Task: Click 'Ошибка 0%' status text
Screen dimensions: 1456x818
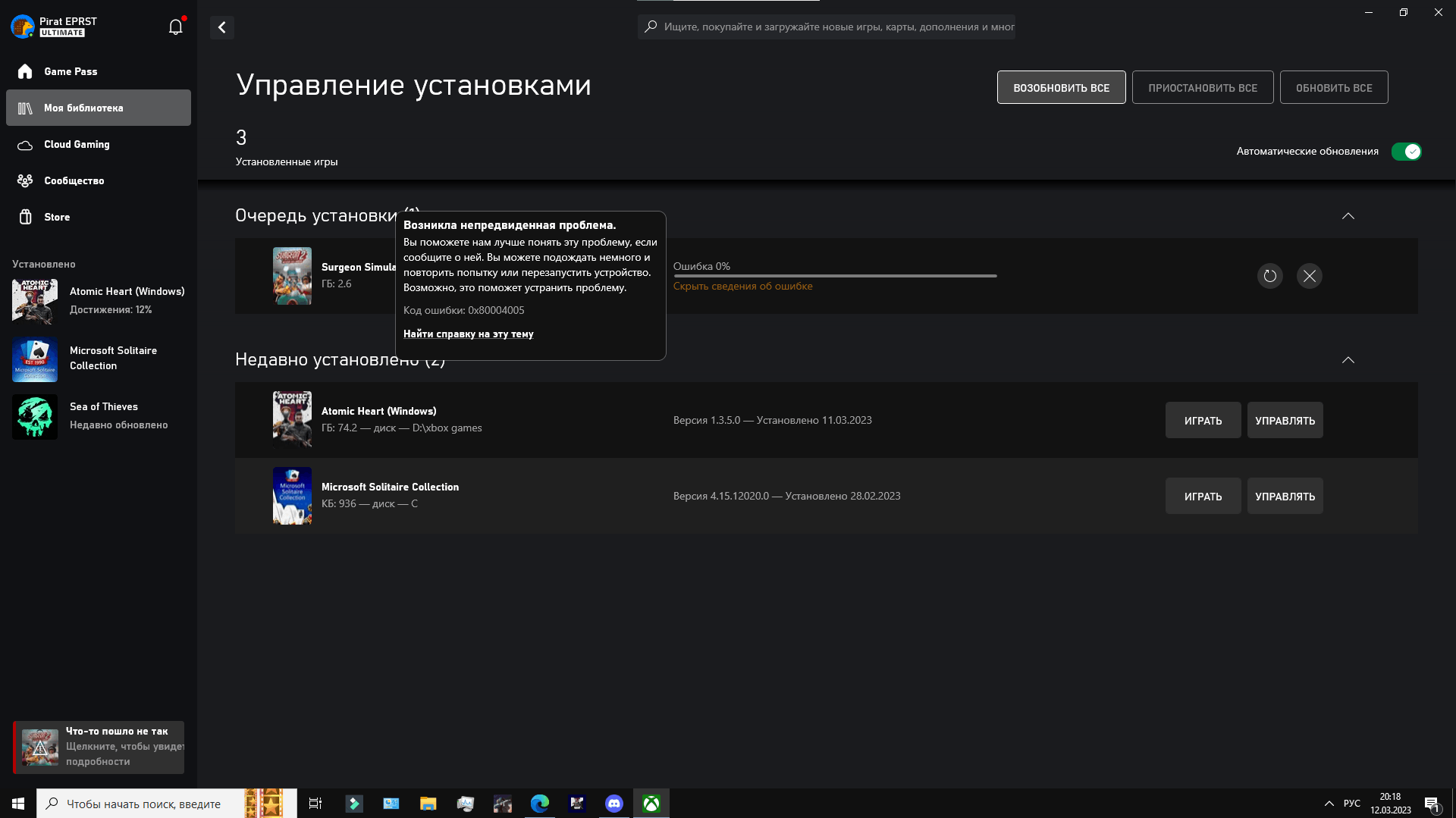Action: click(701, 267)
